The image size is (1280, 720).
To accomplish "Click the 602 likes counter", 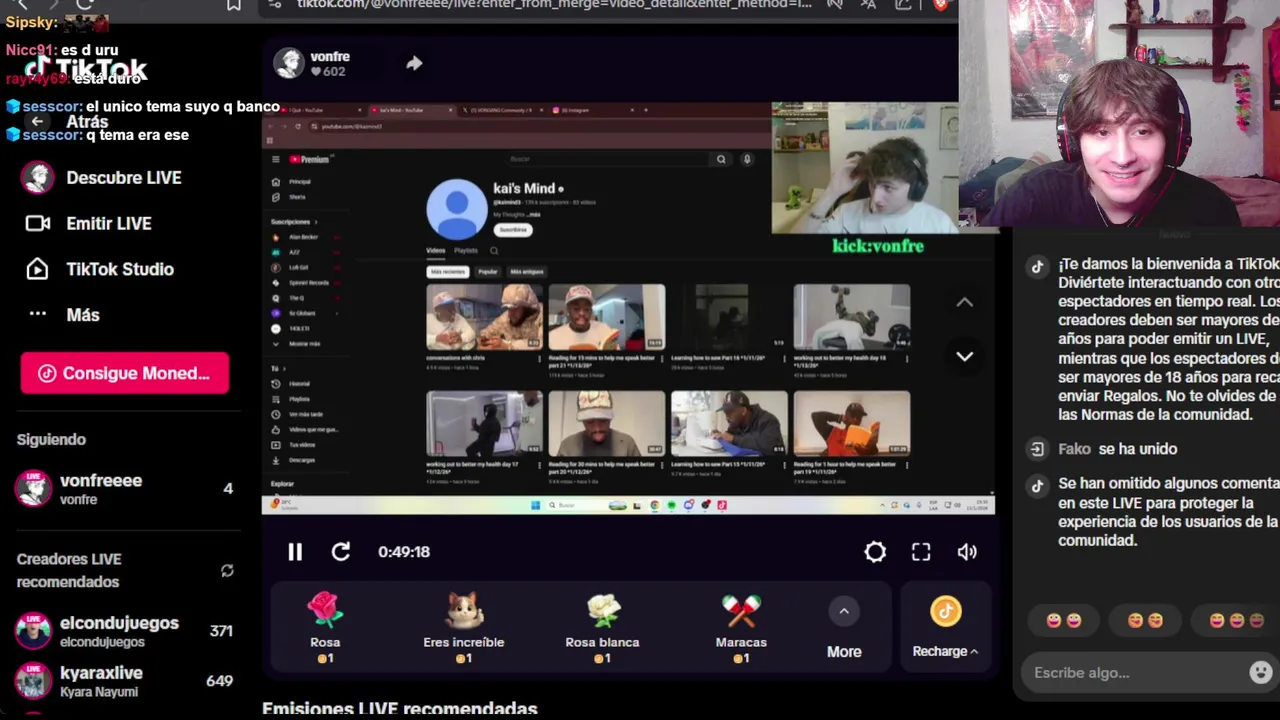I will [x=327, y=72].
